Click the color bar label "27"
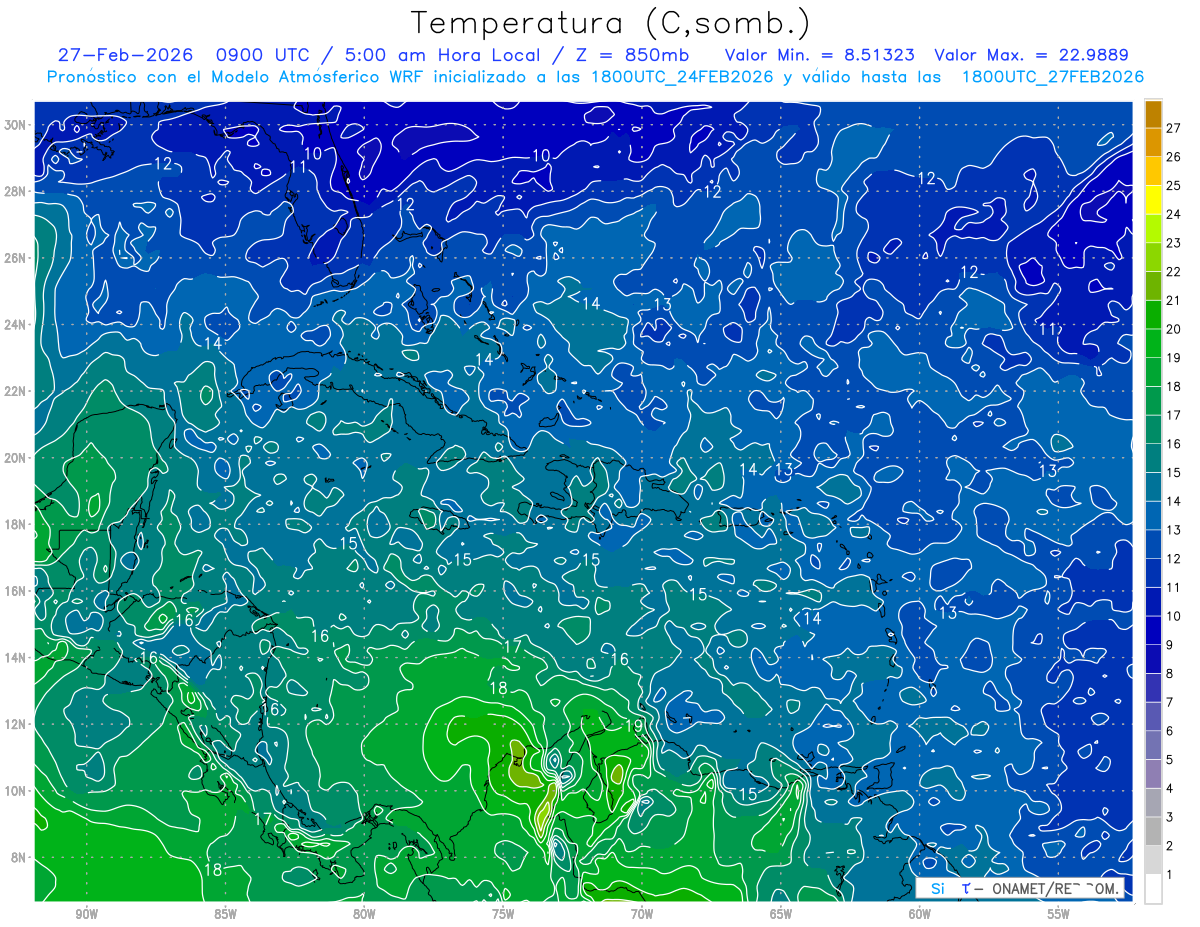The height and width of the screenshot is (927, 1200). click(1174, 127)
